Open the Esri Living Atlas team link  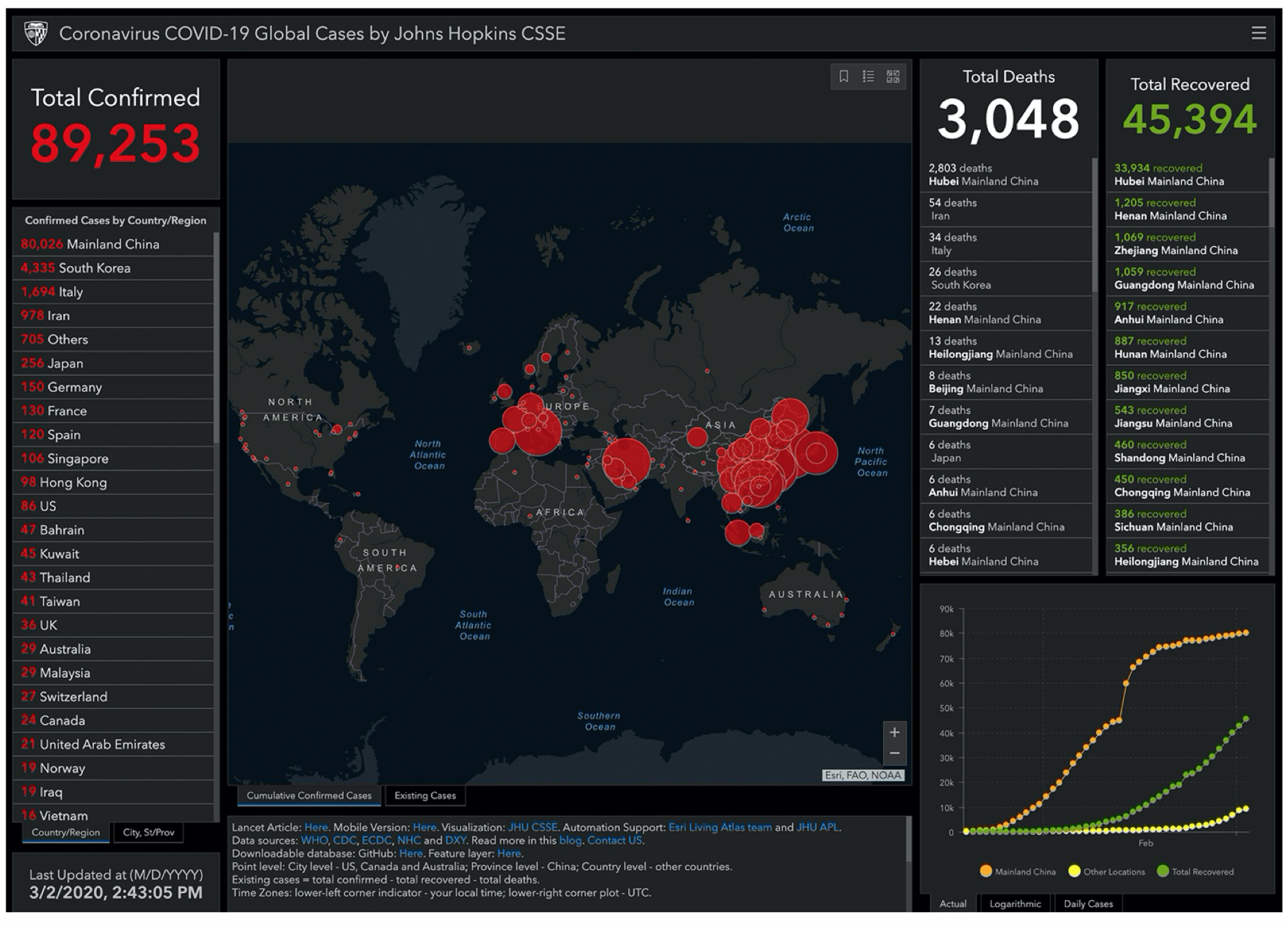click(720, 827)
